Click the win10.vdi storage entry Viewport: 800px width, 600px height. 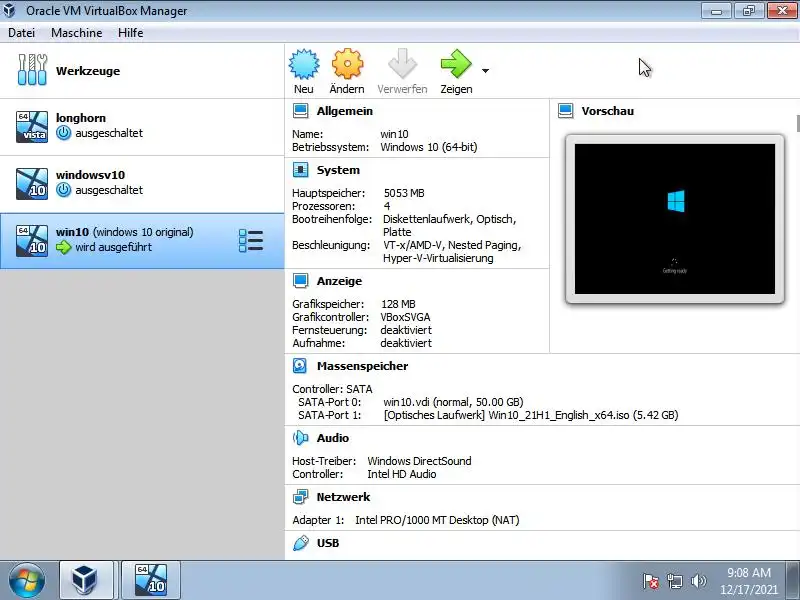pyautogui.click(x=454, y=402)
